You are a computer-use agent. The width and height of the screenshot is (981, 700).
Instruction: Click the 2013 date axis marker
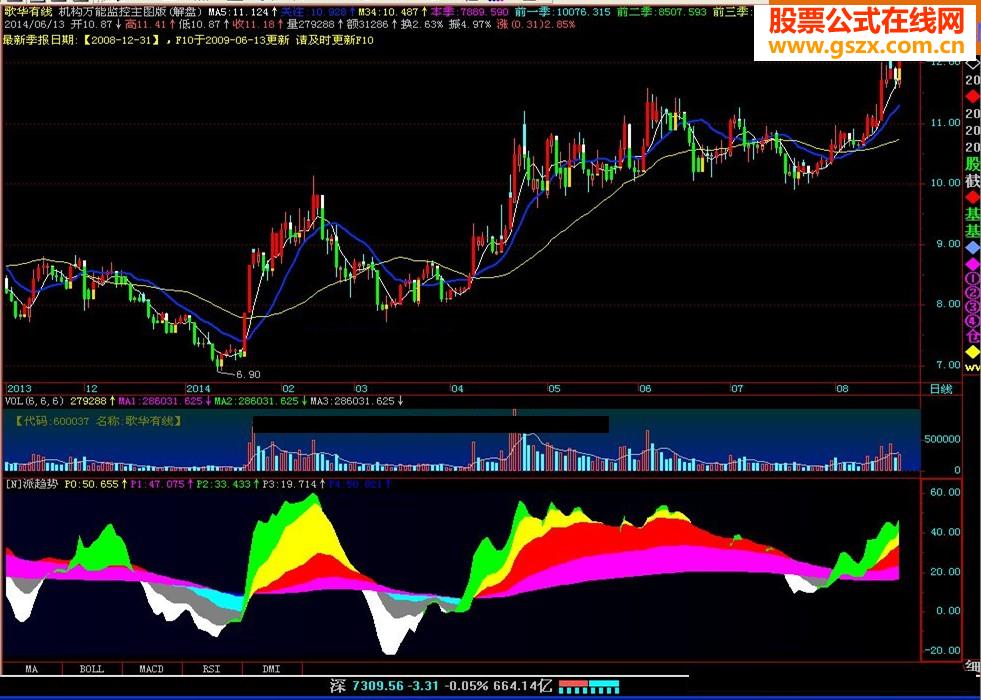(x=19, y=388)
